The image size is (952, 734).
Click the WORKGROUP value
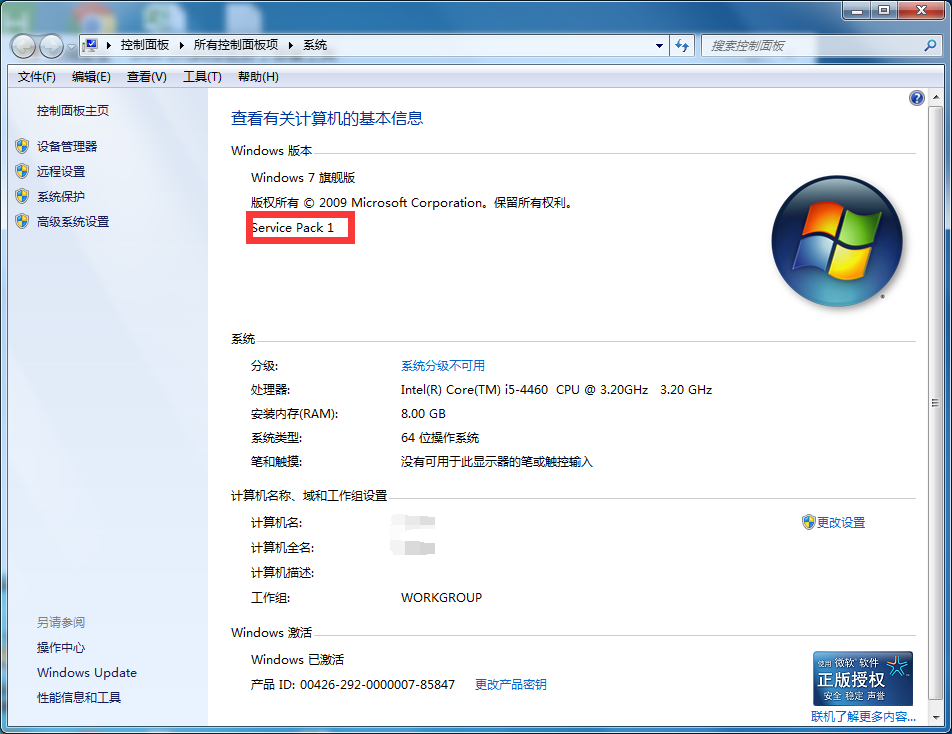point(441,597)
